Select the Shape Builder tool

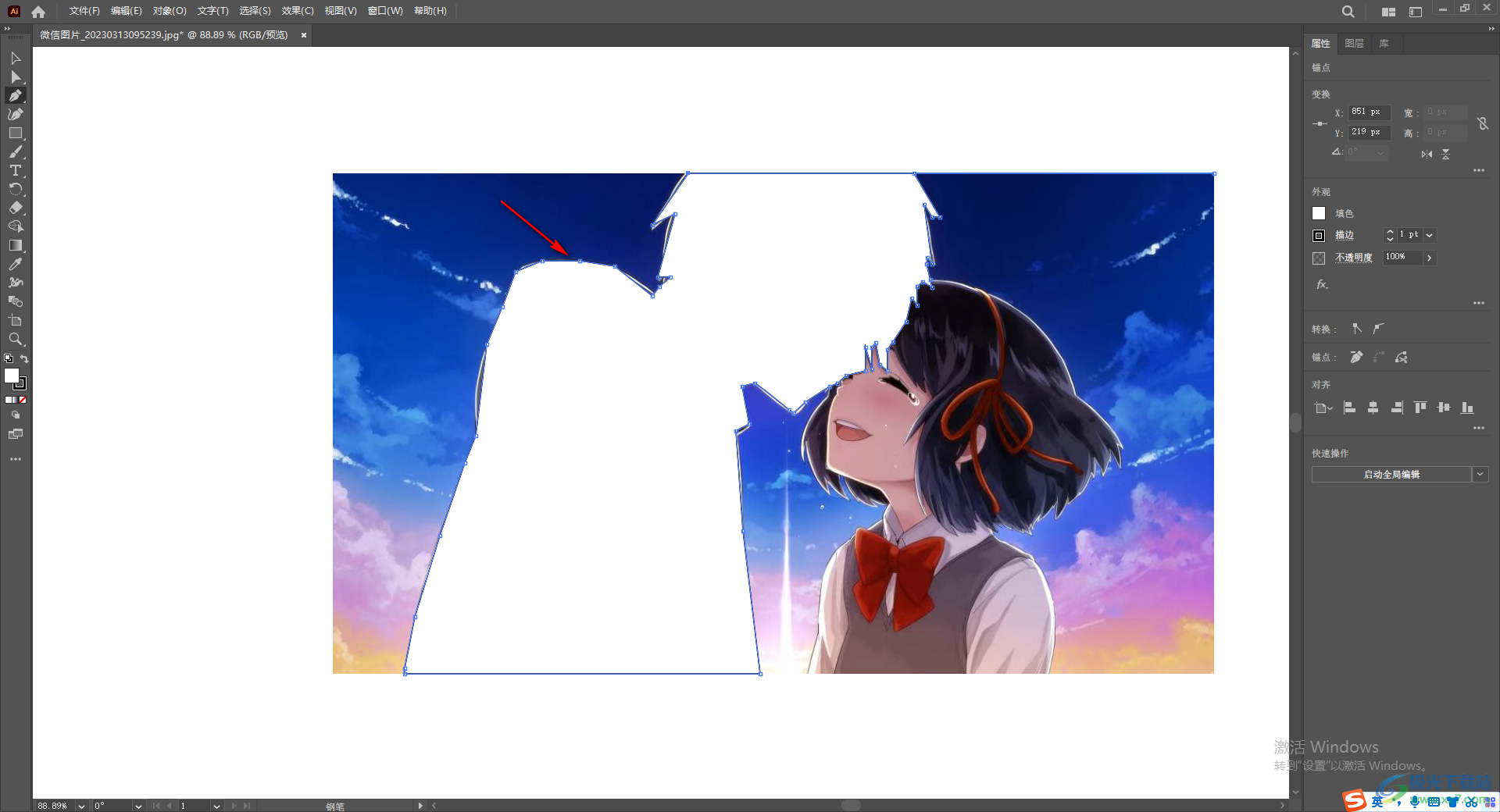16,226
